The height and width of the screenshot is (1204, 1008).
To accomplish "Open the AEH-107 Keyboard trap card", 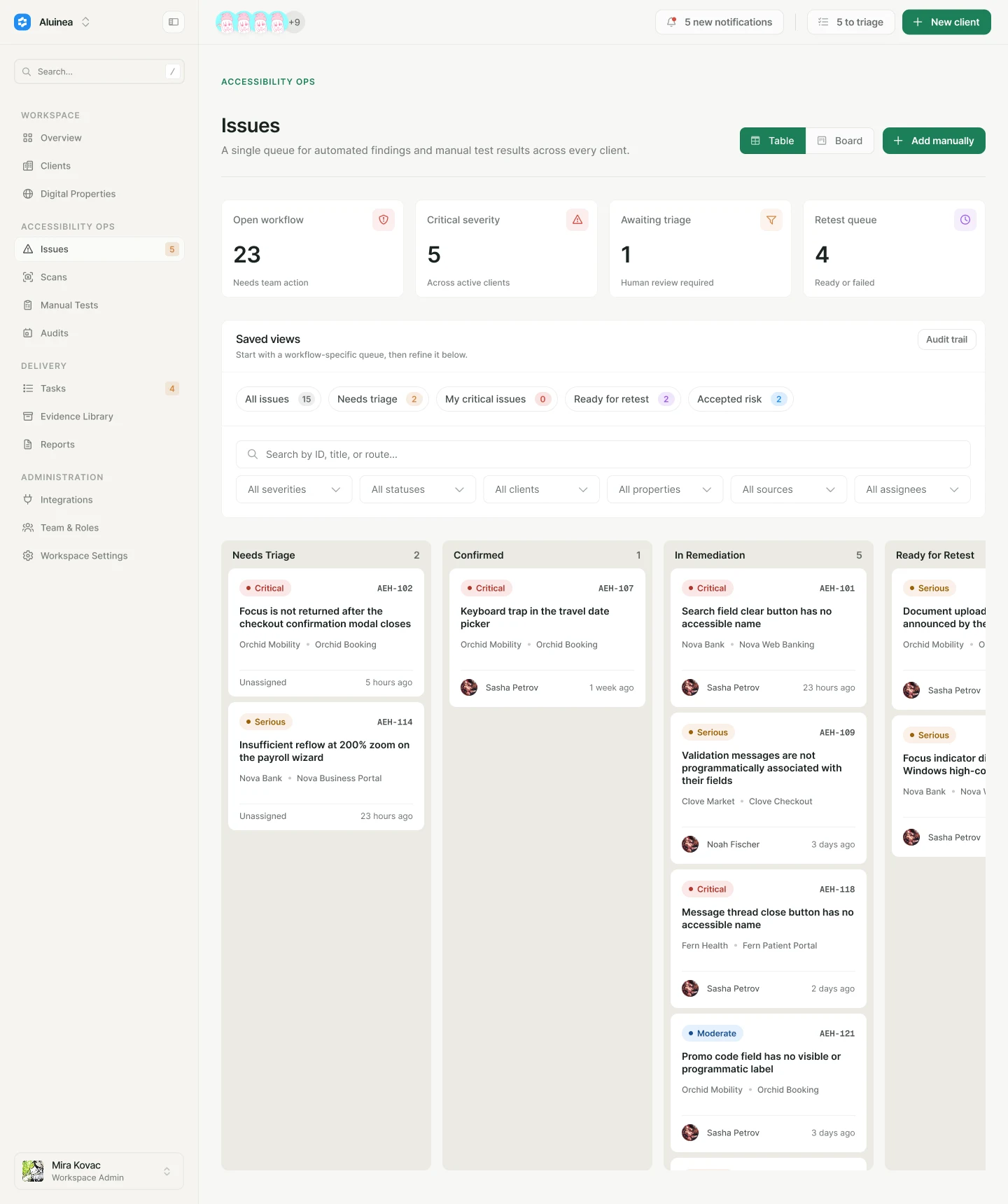I will [x=547, y=638].
